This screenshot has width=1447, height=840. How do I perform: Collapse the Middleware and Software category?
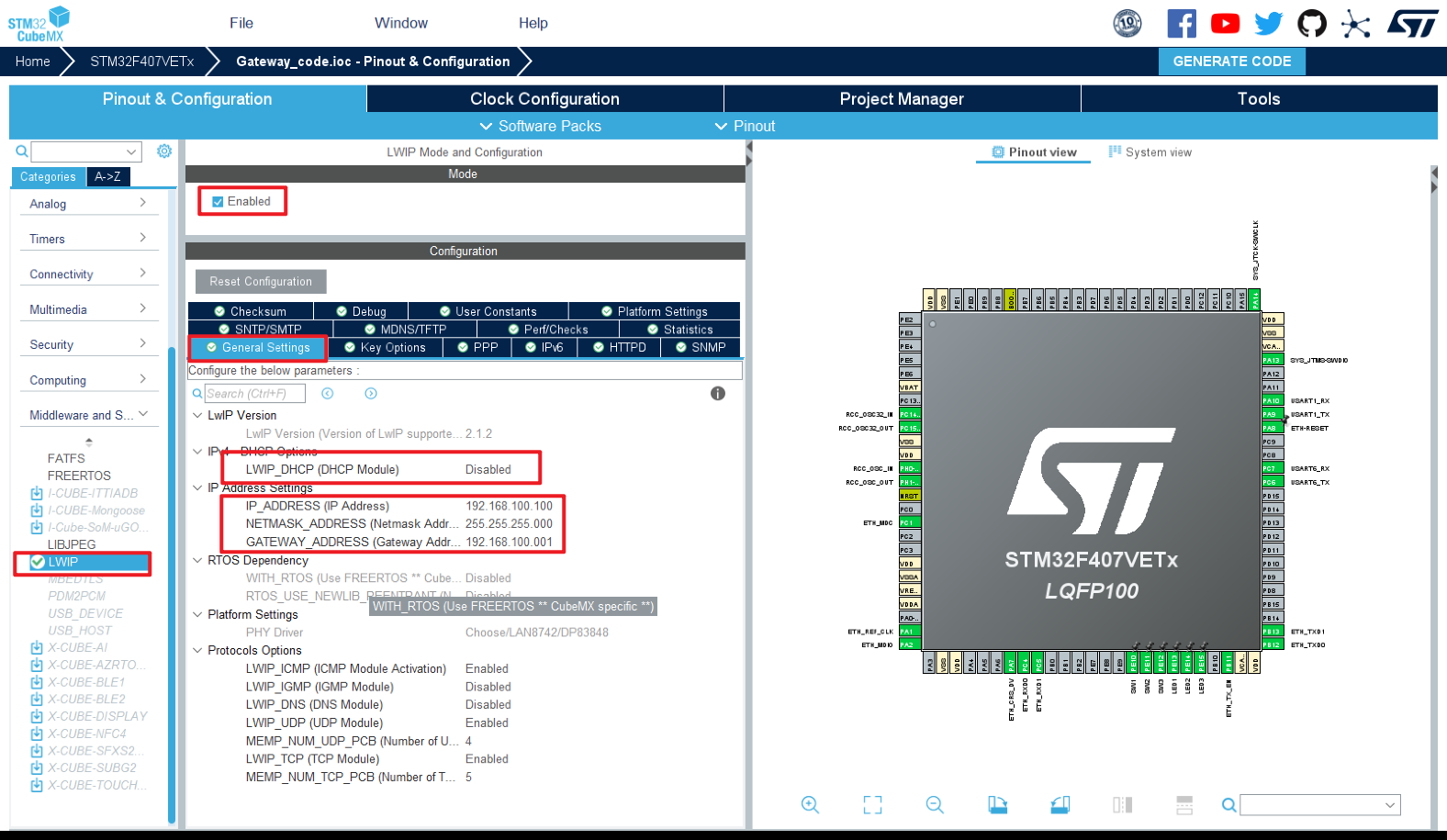[88, 415]
